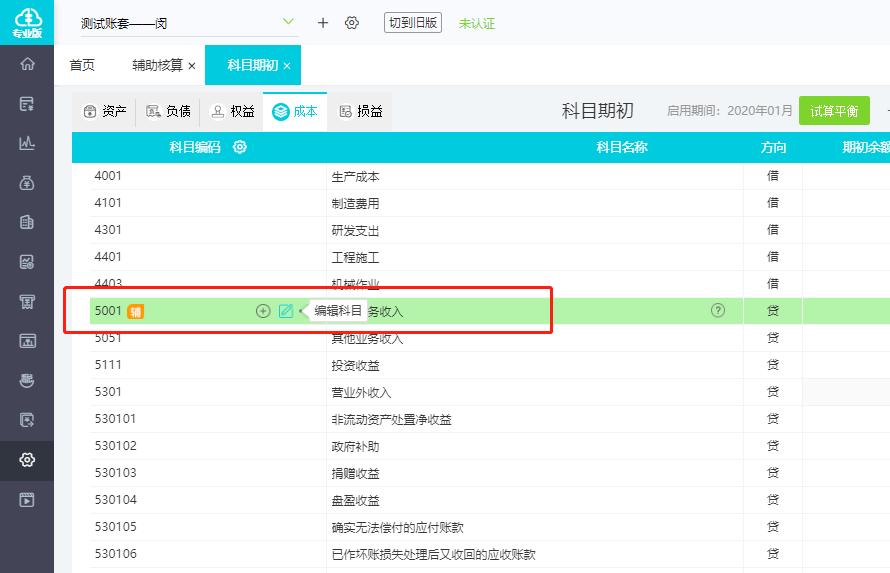
Task: Expand the 测试账套 account set dropdown
Action: point(288,22)
